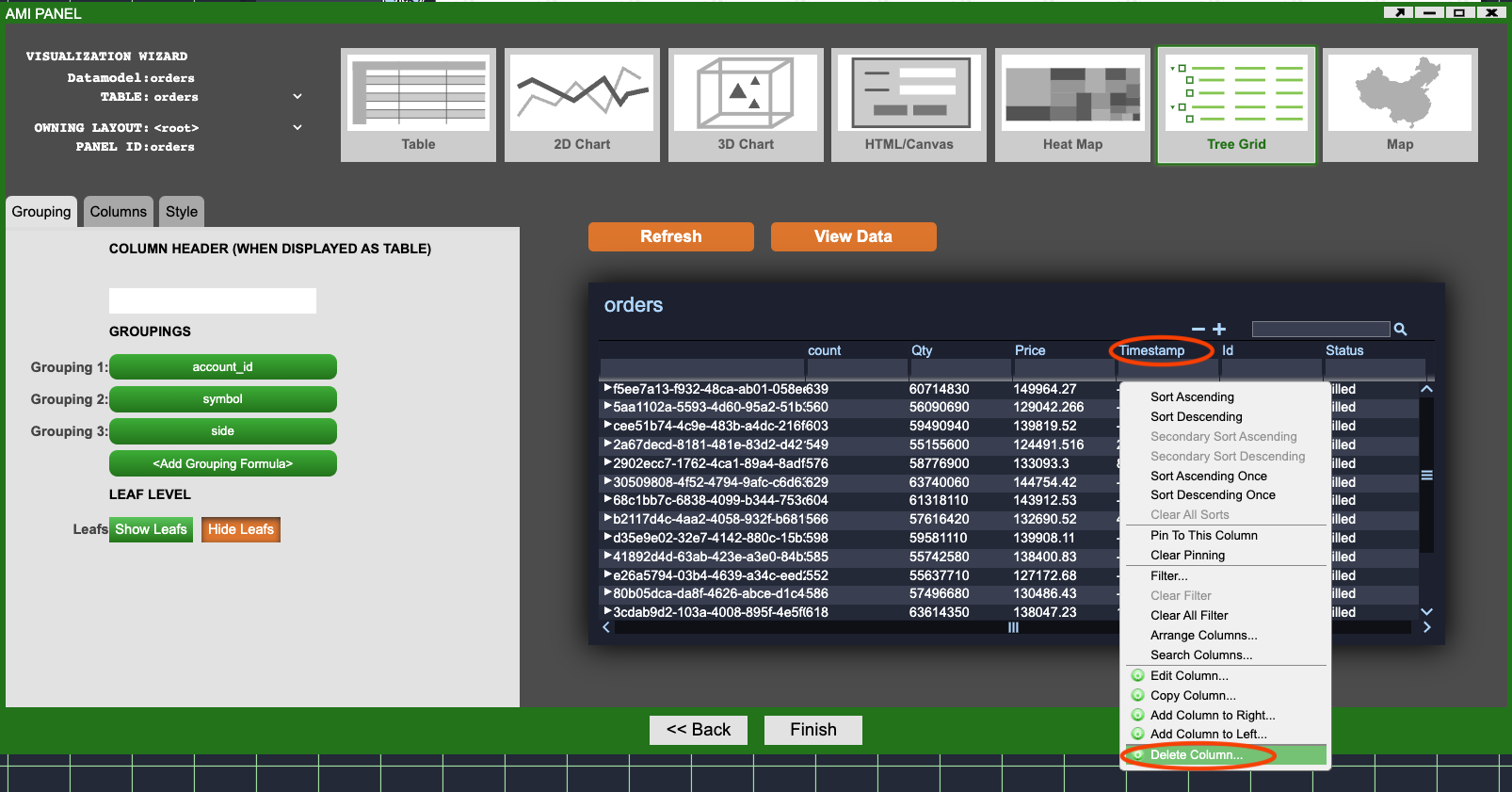
Task: Click the column header text input field
Action: (213, 300)
